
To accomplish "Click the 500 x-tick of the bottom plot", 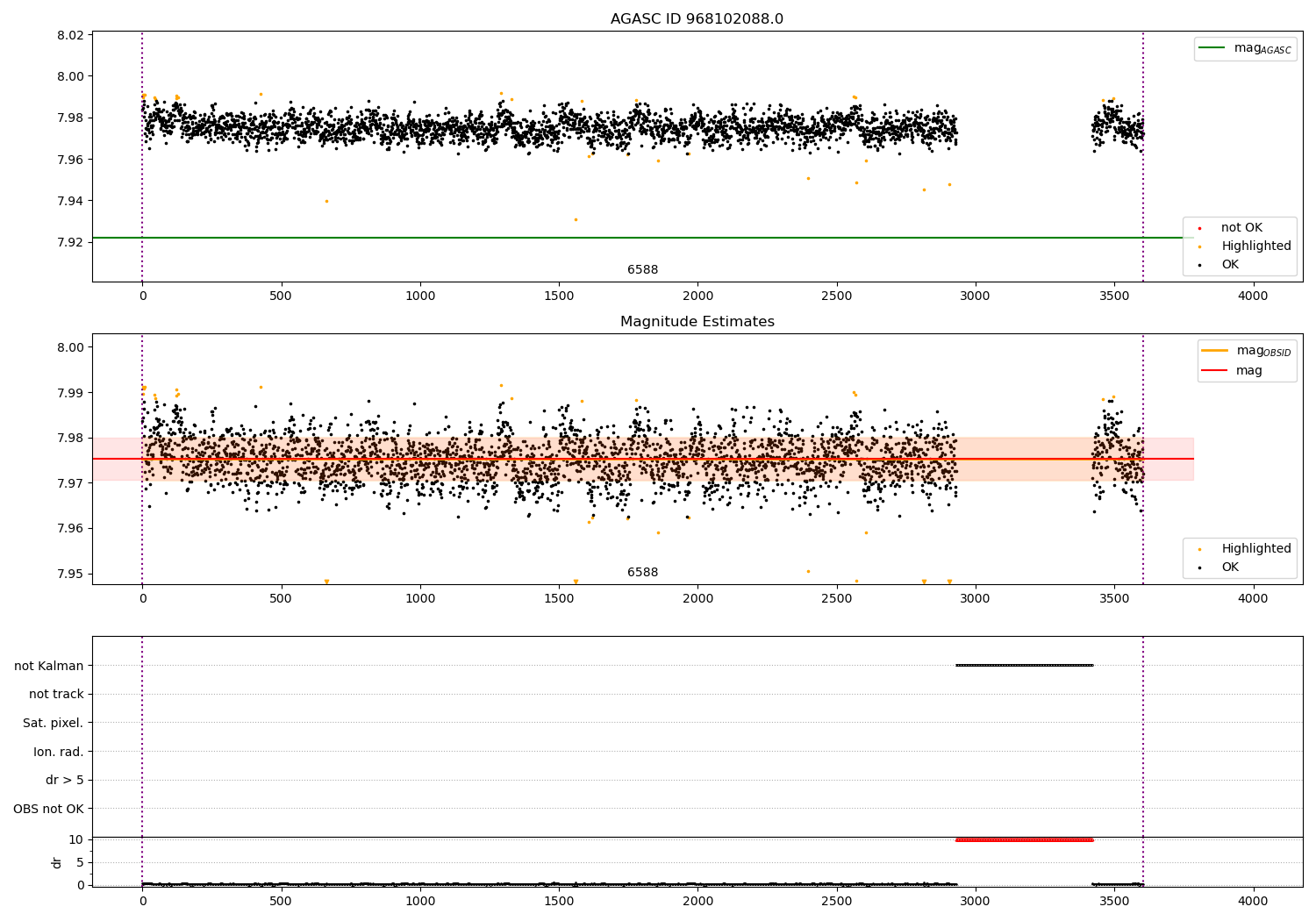I will (x=281, y=902).
